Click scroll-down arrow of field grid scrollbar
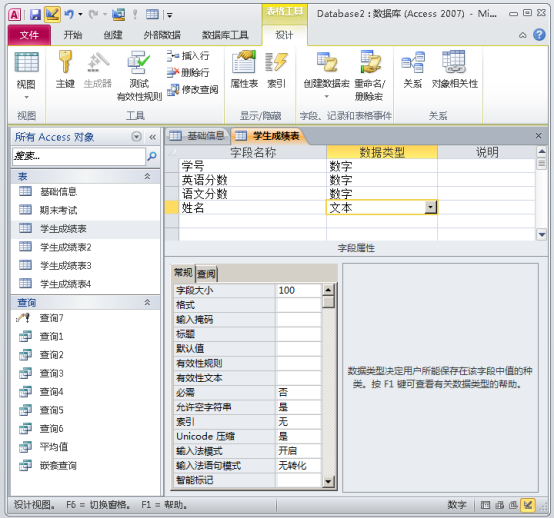554x519 pixels. coord(541,234)
